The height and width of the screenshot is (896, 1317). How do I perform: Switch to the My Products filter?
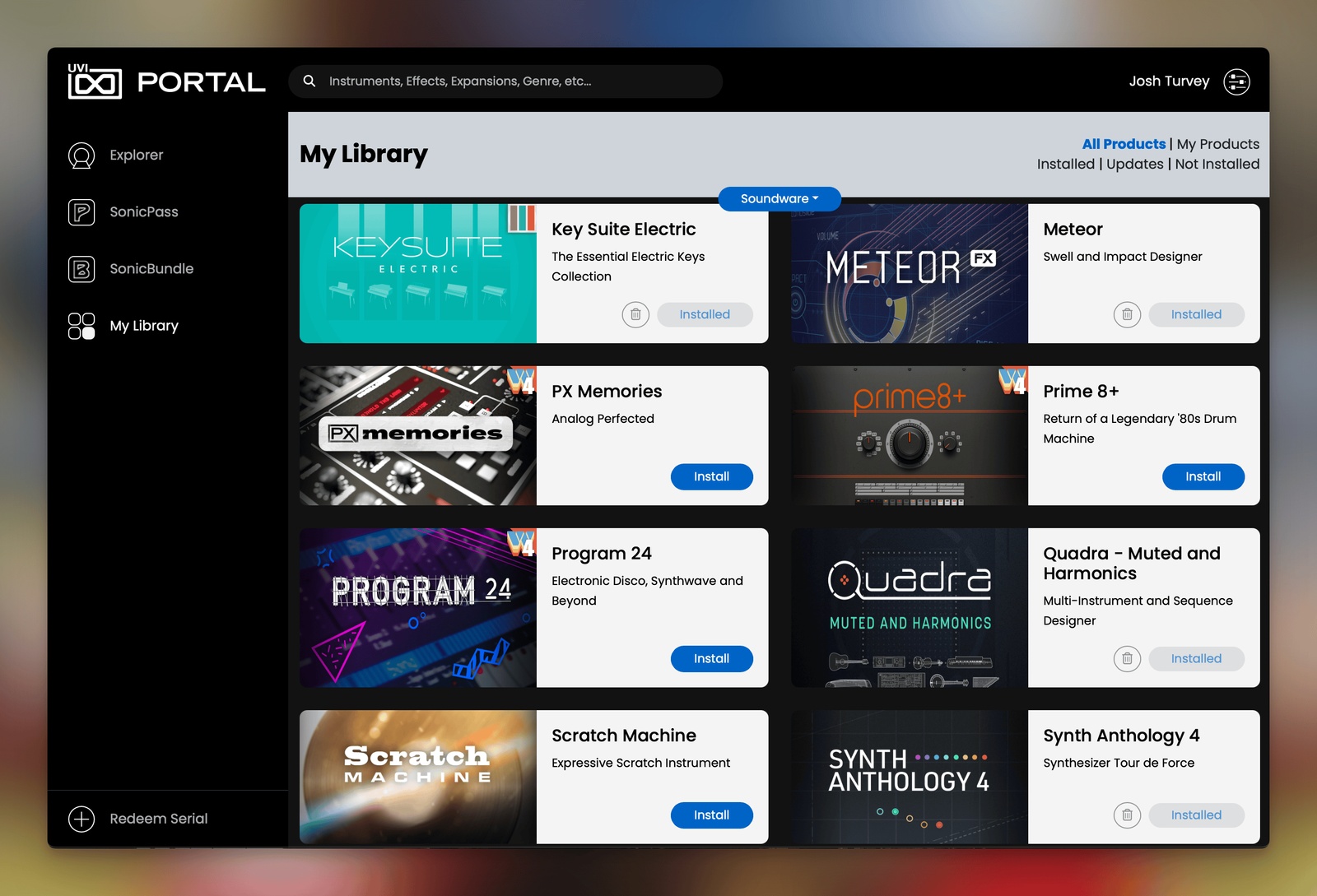point(1218,144)
